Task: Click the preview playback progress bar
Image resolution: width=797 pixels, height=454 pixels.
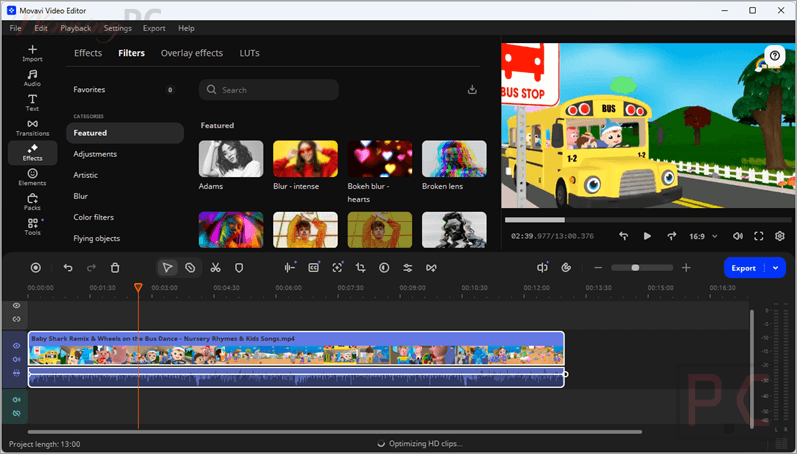Action: click(x=648, y=220)
